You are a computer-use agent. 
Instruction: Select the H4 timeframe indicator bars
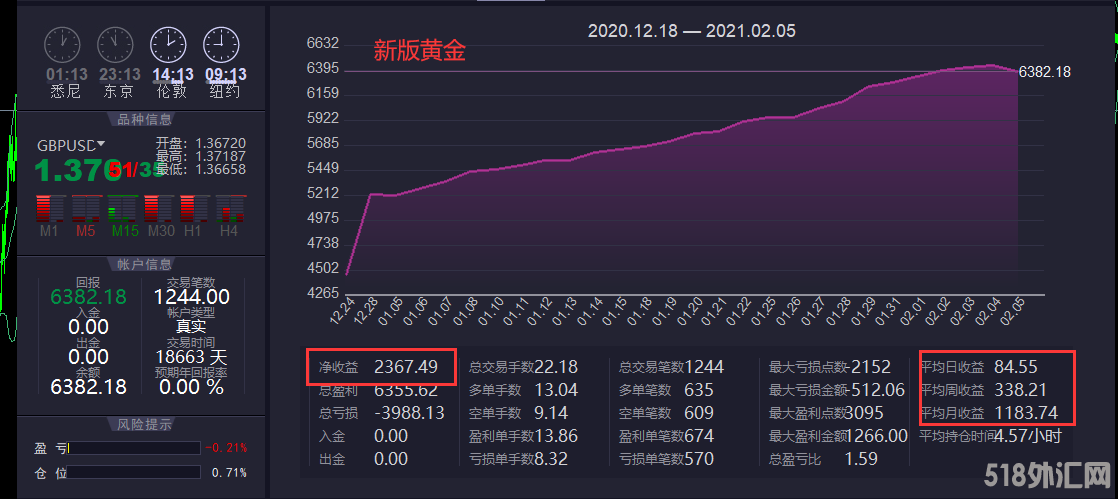(x=231, y=208)
